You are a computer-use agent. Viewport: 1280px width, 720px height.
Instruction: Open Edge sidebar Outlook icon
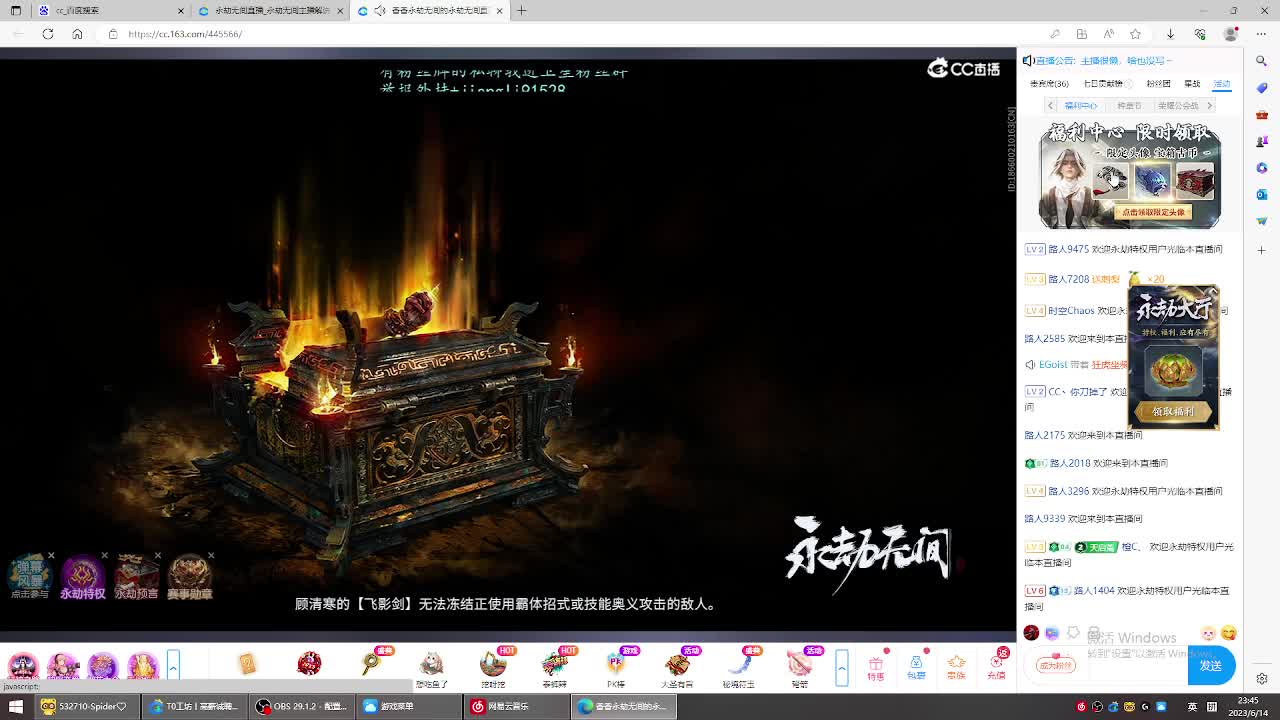click(1262, 194)
